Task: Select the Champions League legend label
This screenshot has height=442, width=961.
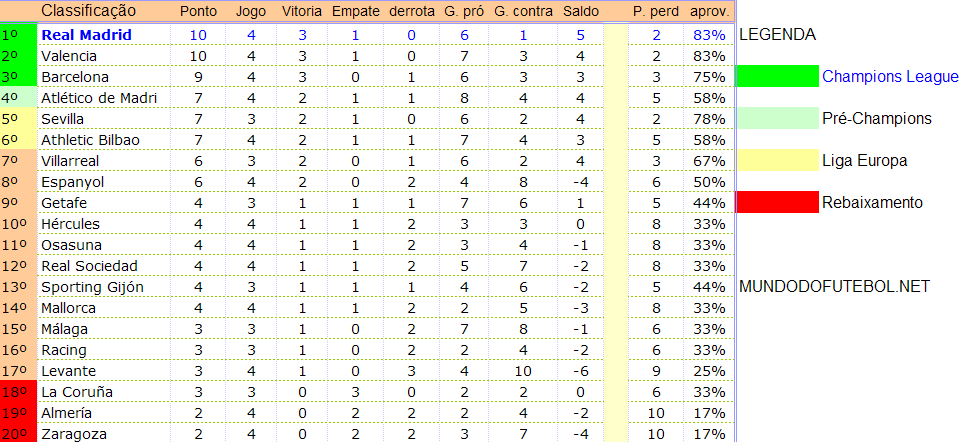Action: [890, 77]
